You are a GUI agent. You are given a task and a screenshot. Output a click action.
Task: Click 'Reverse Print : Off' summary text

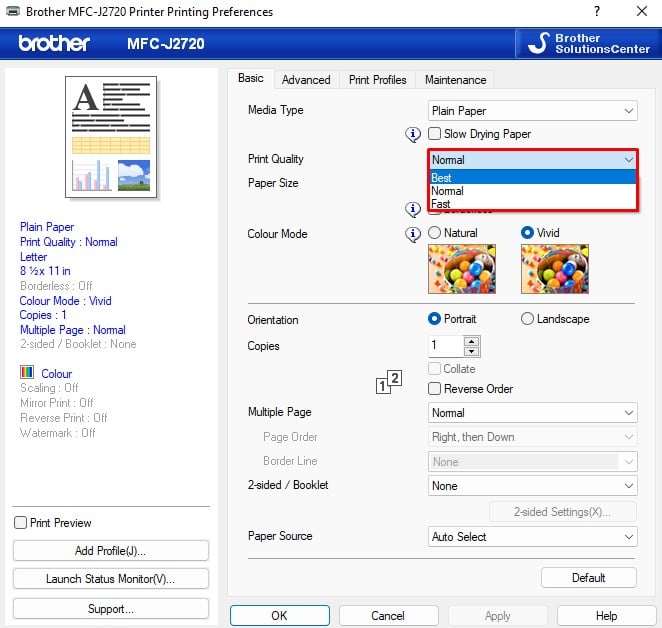[64, 418]
